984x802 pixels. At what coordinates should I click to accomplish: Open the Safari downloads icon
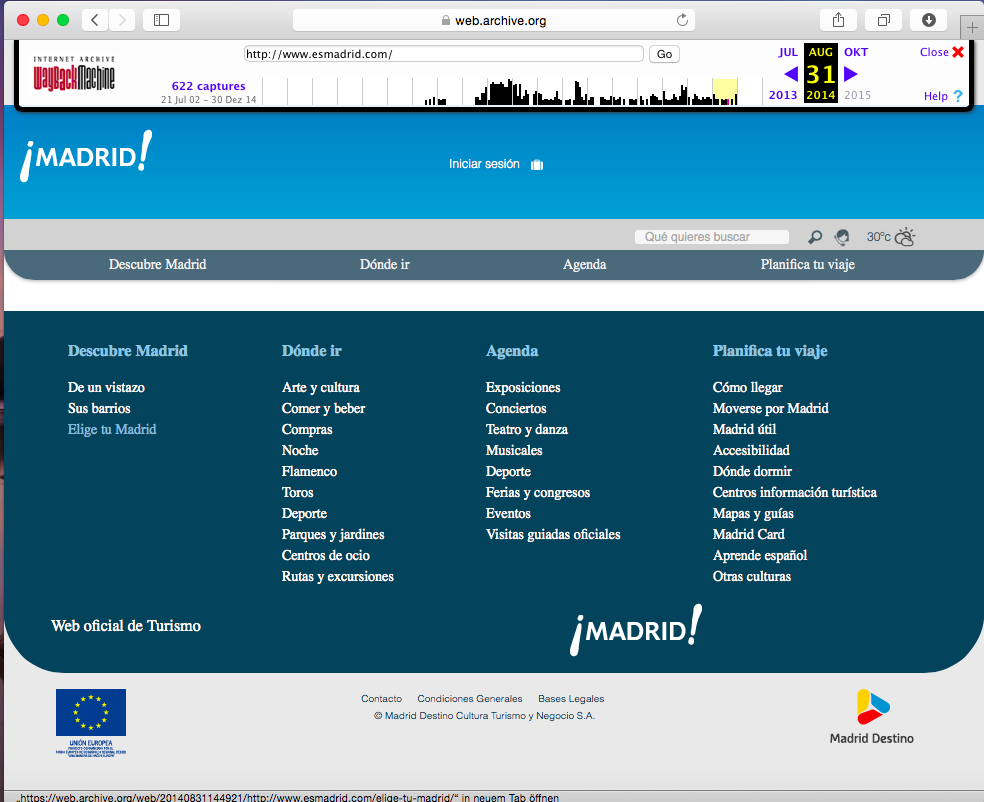pyautogui.click(x=928, y=20)
